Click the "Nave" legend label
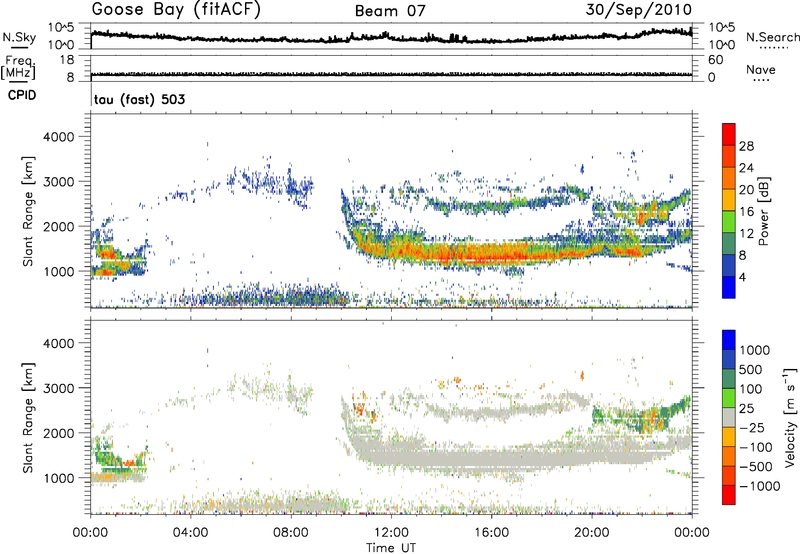Image resolution: width=800 pixels, height=554 pixels. pyautogui.click(x=761, y=70)
